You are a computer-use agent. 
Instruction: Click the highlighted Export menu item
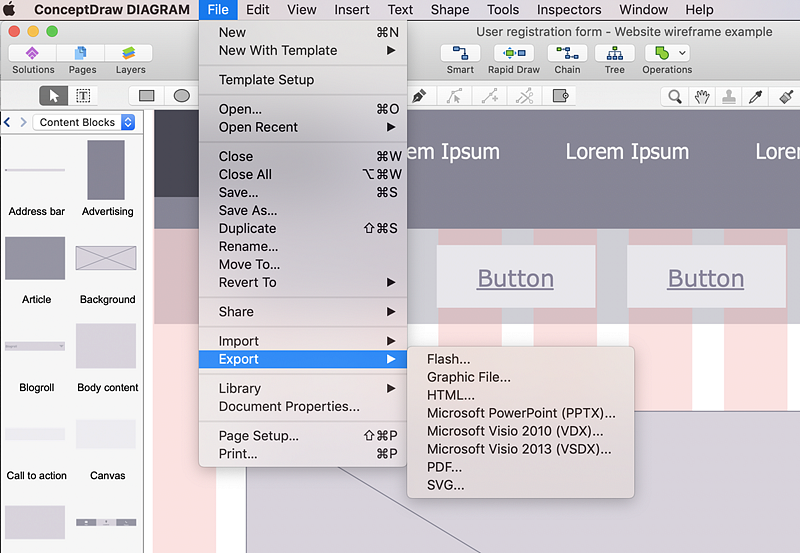click(x=303, y=359)
